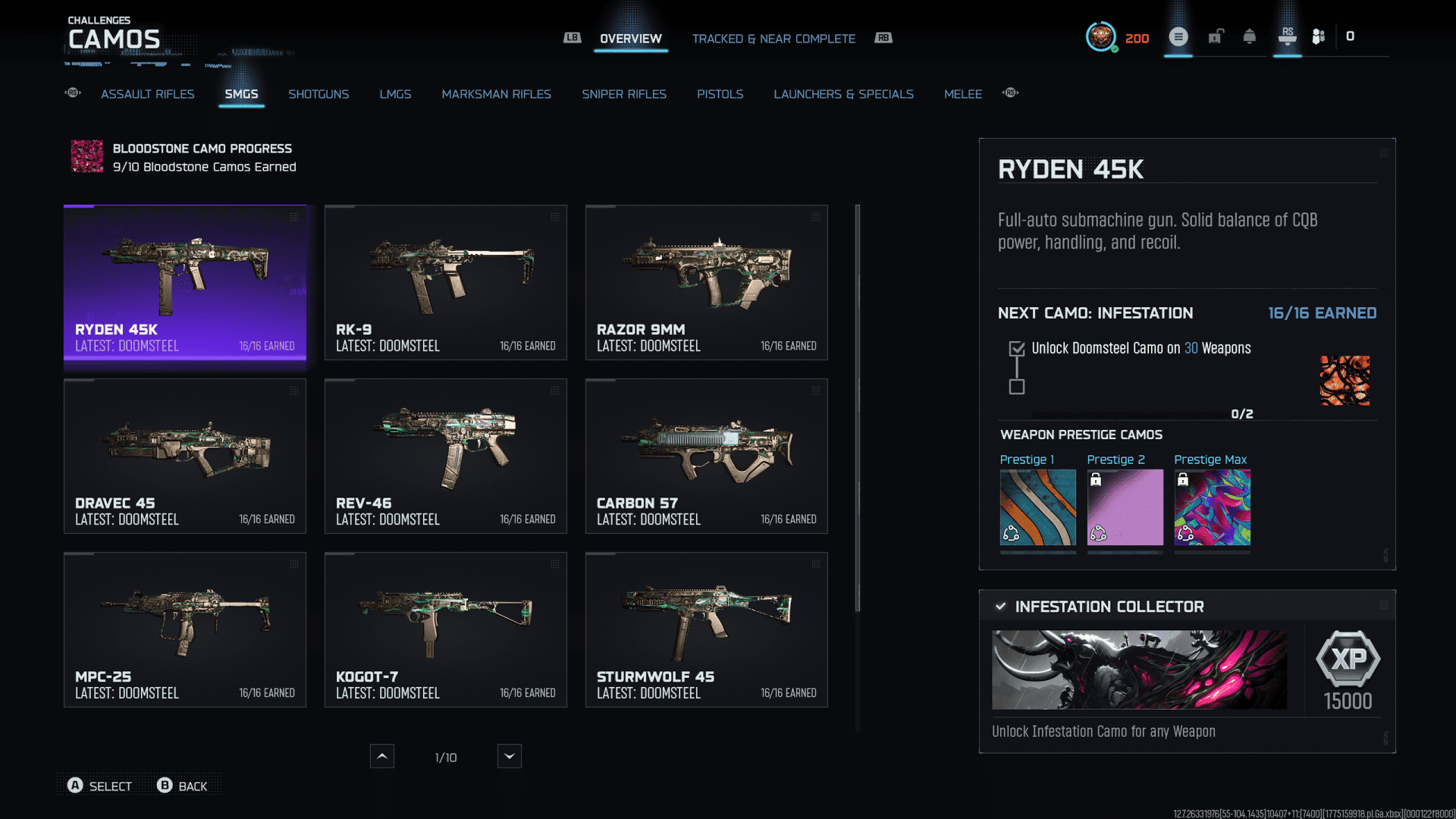The width and height of the screenshot is (1456, 819).
Task: Click the Bloodstone camo progress icon
Action: pyautogui.click(x=87, y=156)
